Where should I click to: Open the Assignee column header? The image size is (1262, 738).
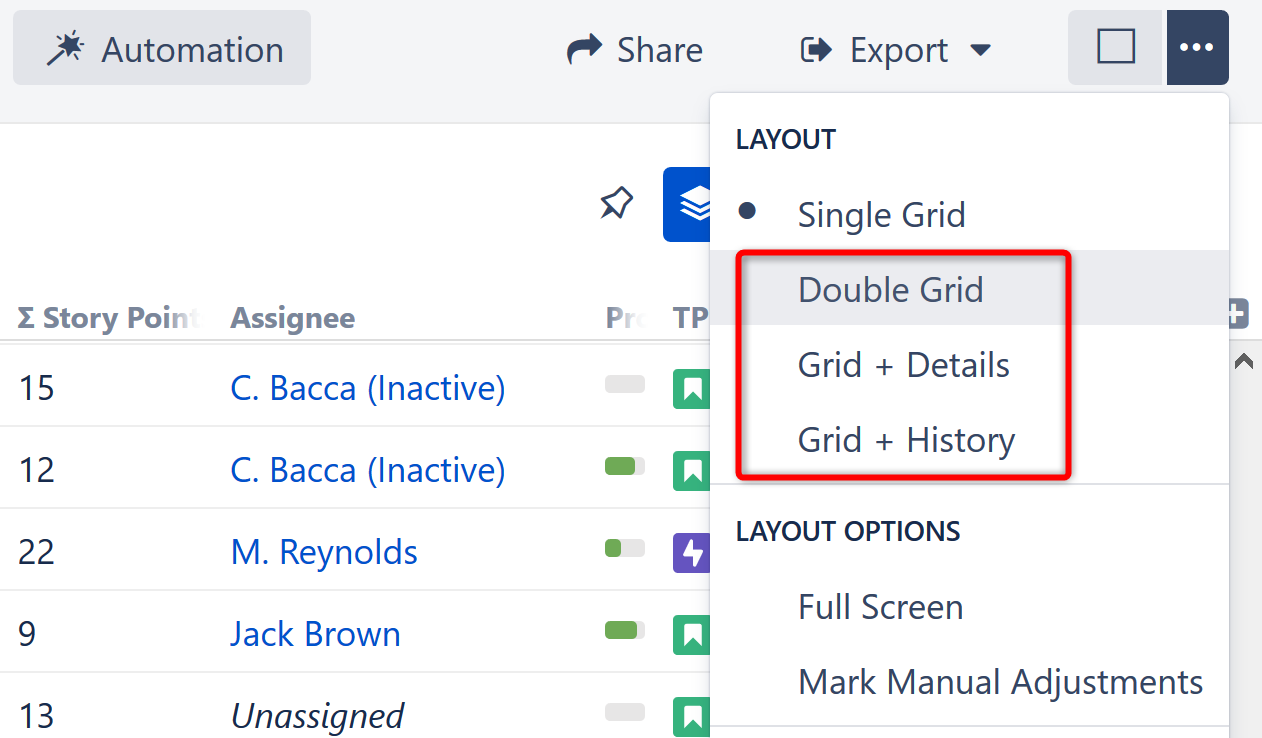(x=292, y=318)
